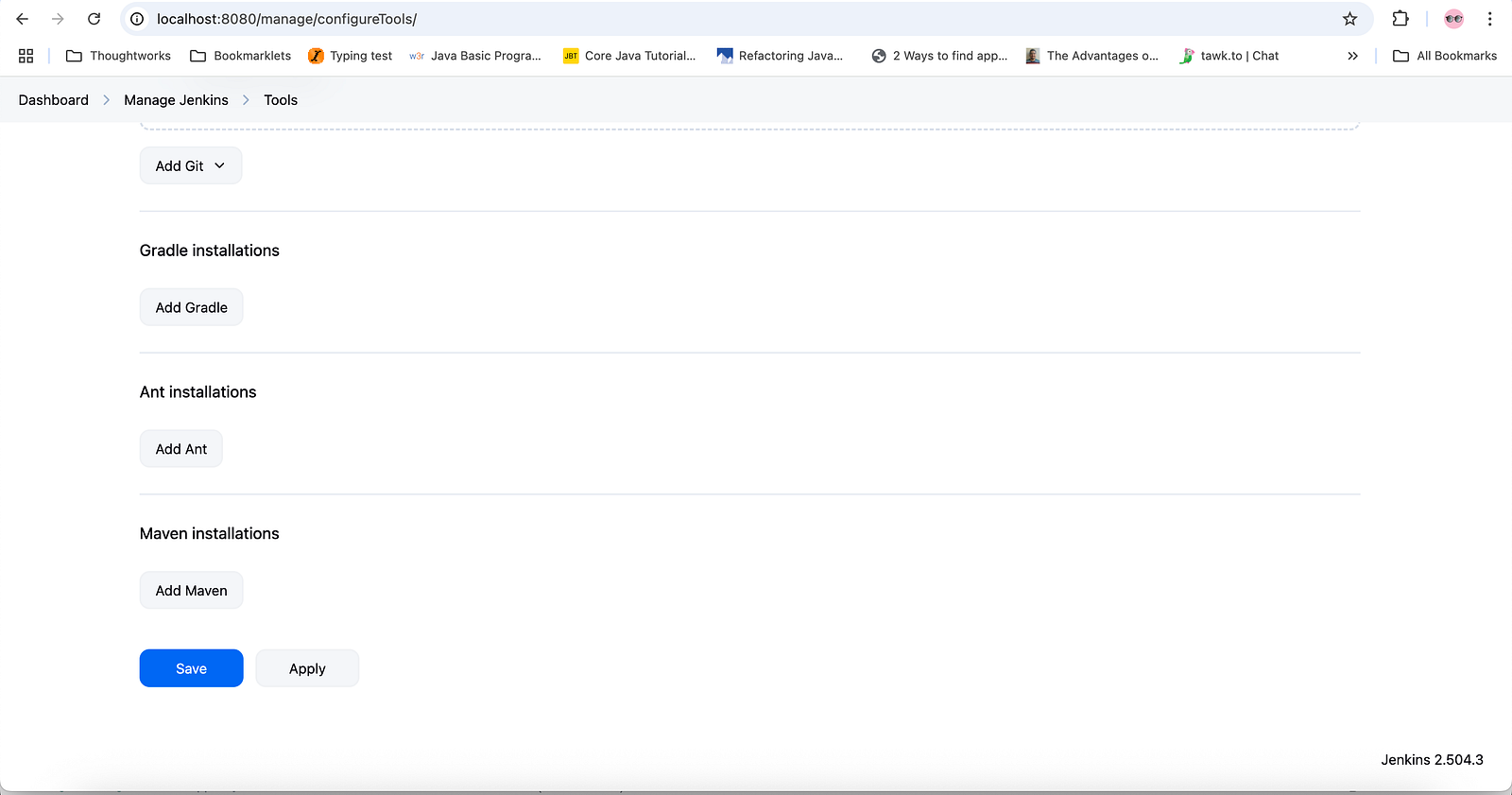1512x795 pixels.
Task: Click the Tools breadcrumb
Action: click(281, 100)
